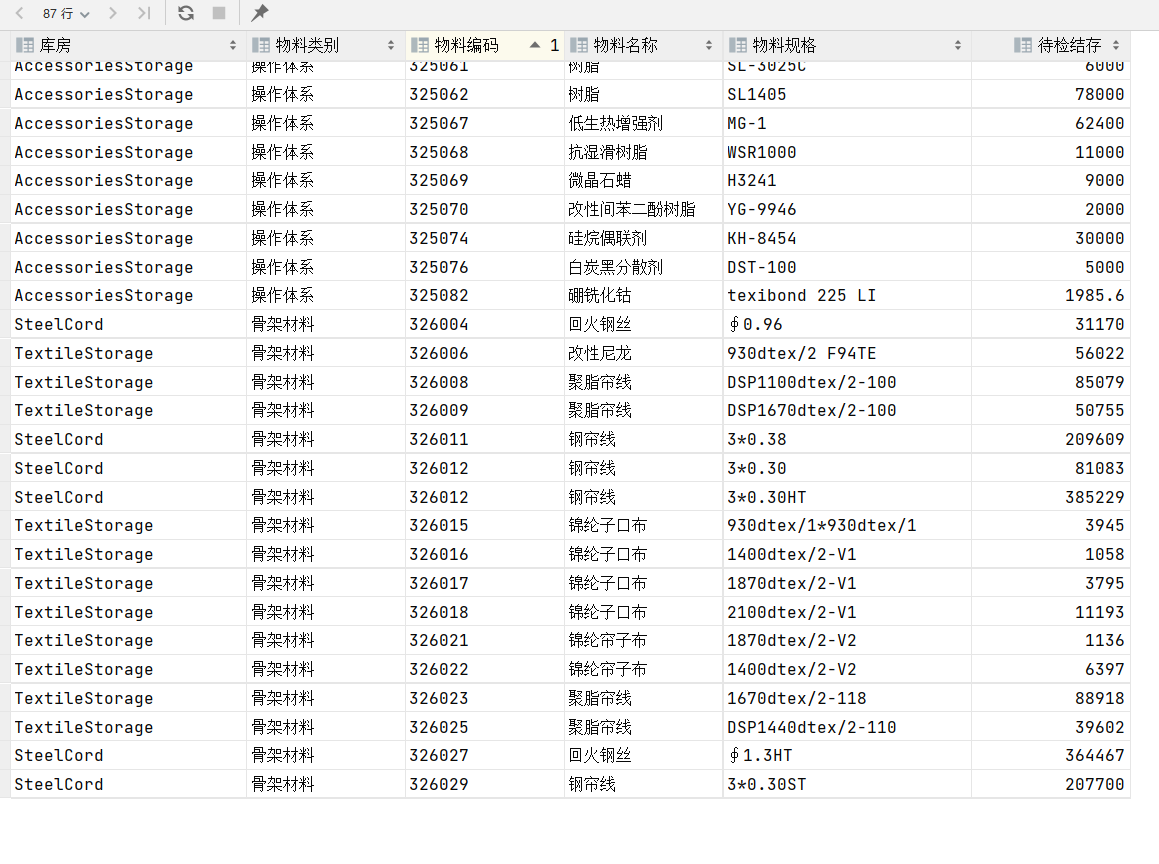Select the texibond 225 LI cell
This screenshot has width=1159, height=864.
[x=847, y=296]
